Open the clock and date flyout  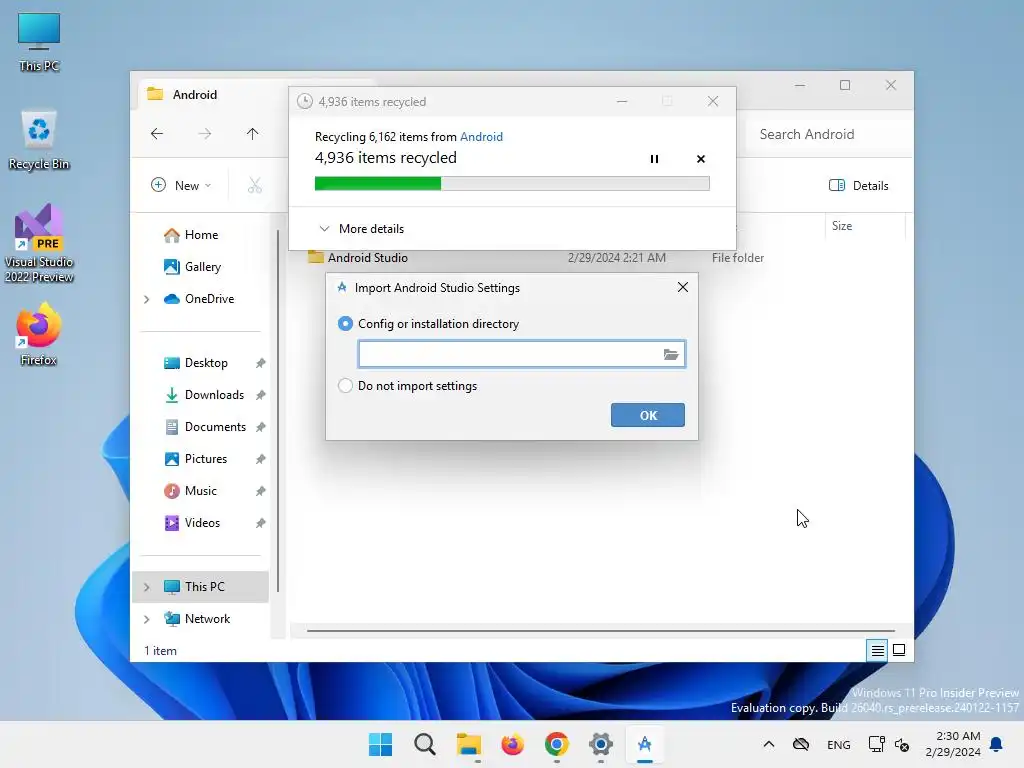coord(953,744)
